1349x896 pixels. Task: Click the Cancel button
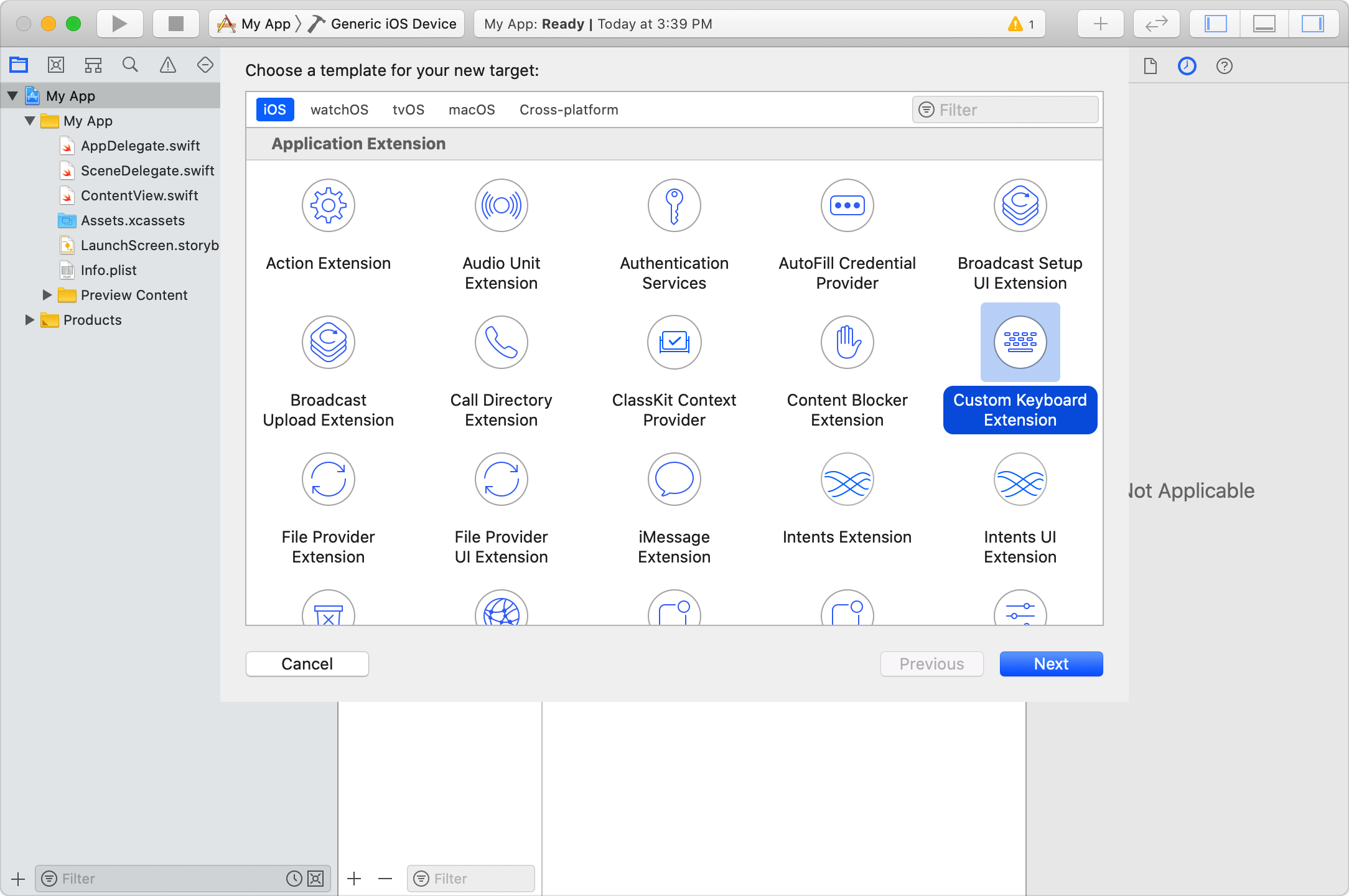click(307, 664)
